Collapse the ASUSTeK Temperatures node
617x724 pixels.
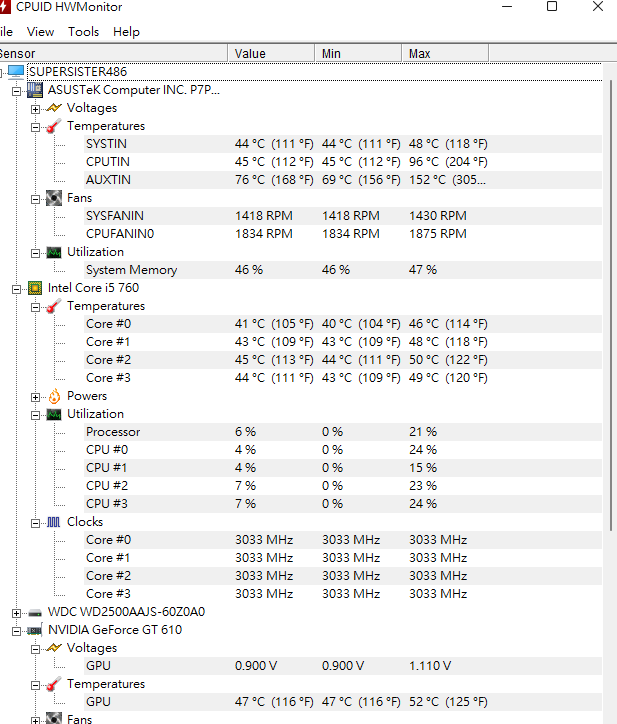(x=36, y=127)
